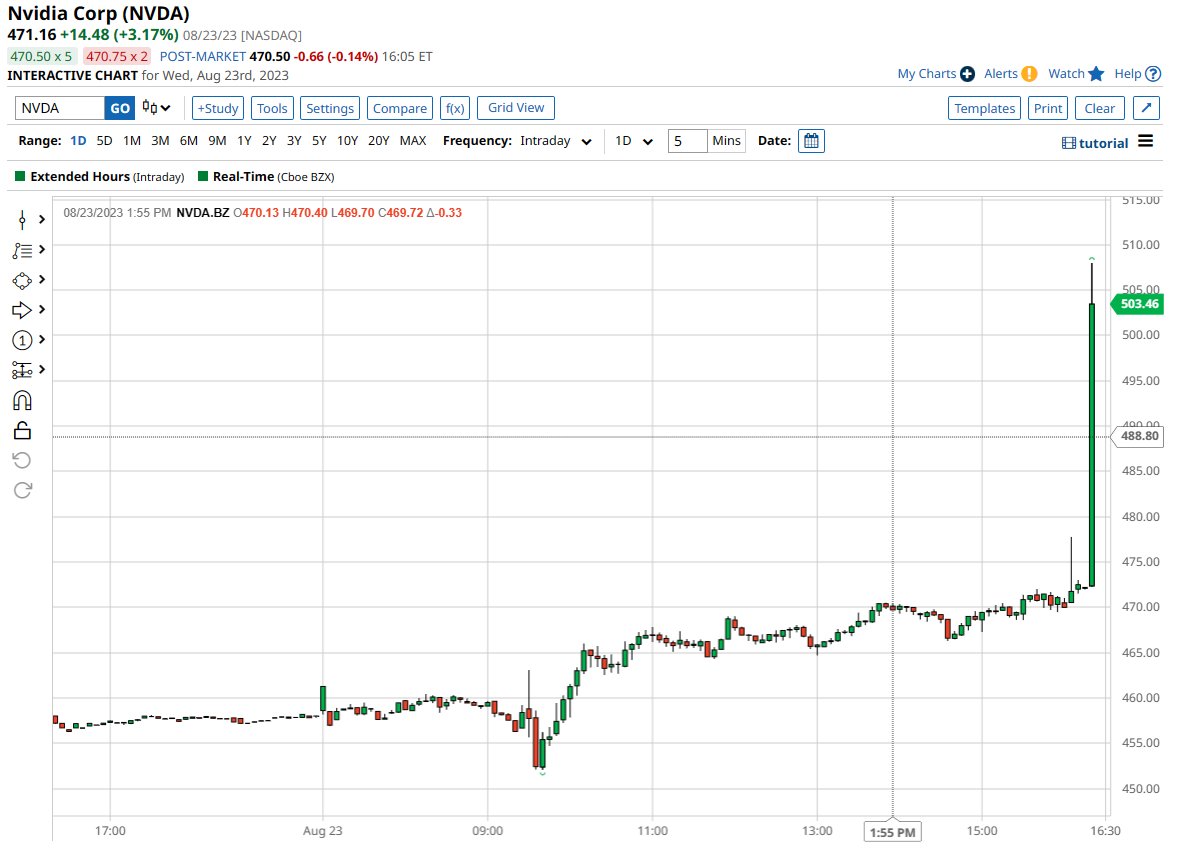Image resolution: width=1190 pixels, height=852 pixels.
Task: Click the Compare button
Action: (x=400, y=108)
